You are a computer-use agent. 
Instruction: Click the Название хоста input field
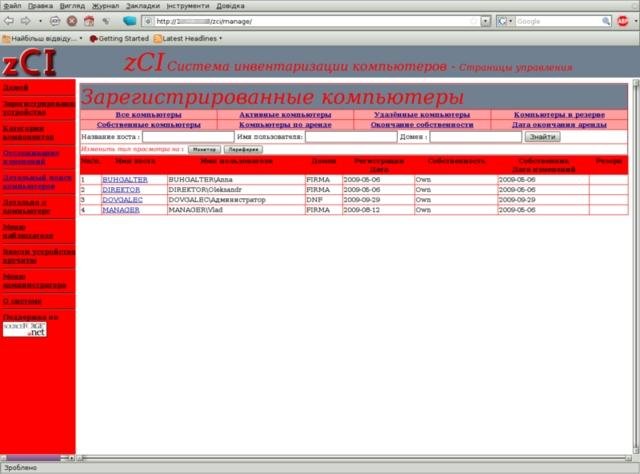pyautogui.click(x=188, y=137)
